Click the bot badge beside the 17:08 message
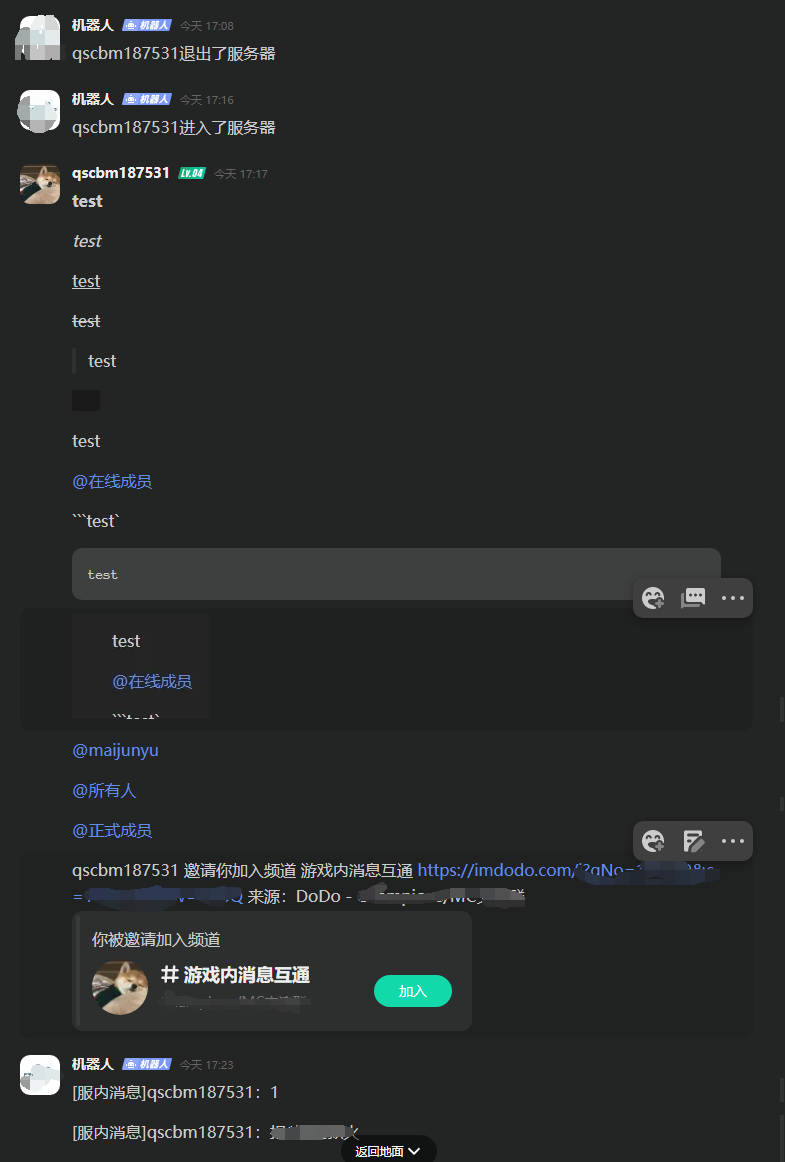The height and width of the screenshot is (1162, 785). click(147, 25)
